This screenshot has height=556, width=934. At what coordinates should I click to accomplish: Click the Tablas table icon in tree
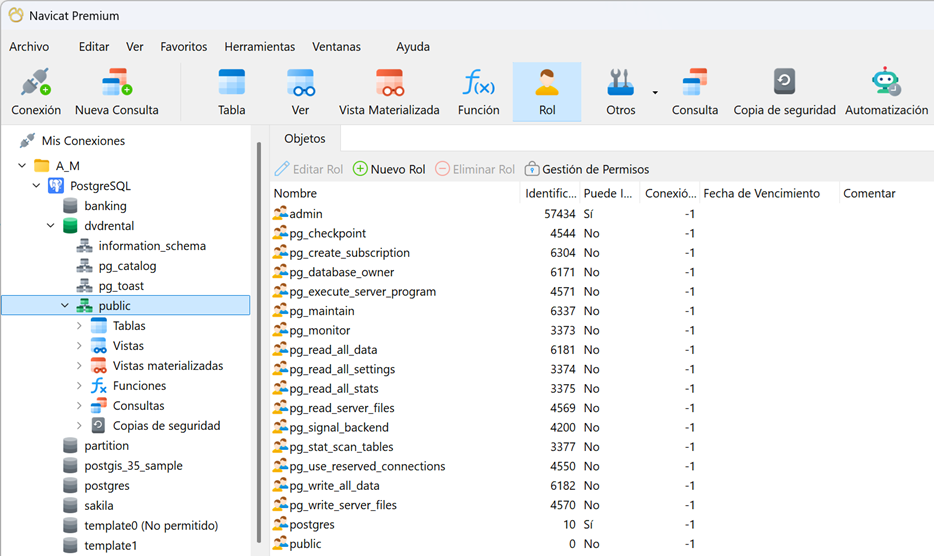(99, 325)
